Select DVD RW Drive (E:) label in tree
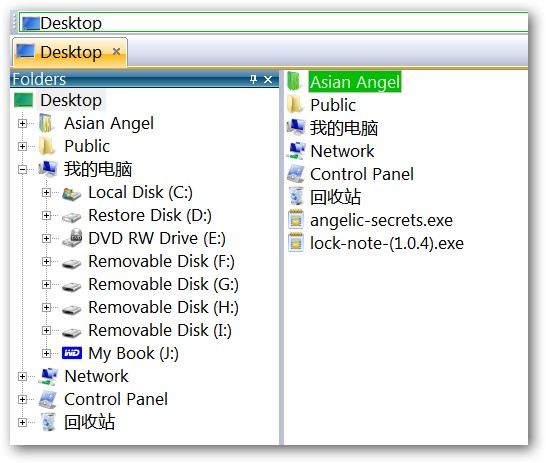 pos(157,238)
